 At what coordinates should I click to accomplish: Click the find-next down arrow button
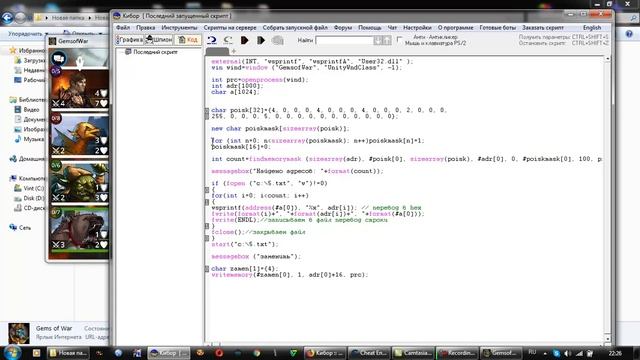[x=378, y=40]
